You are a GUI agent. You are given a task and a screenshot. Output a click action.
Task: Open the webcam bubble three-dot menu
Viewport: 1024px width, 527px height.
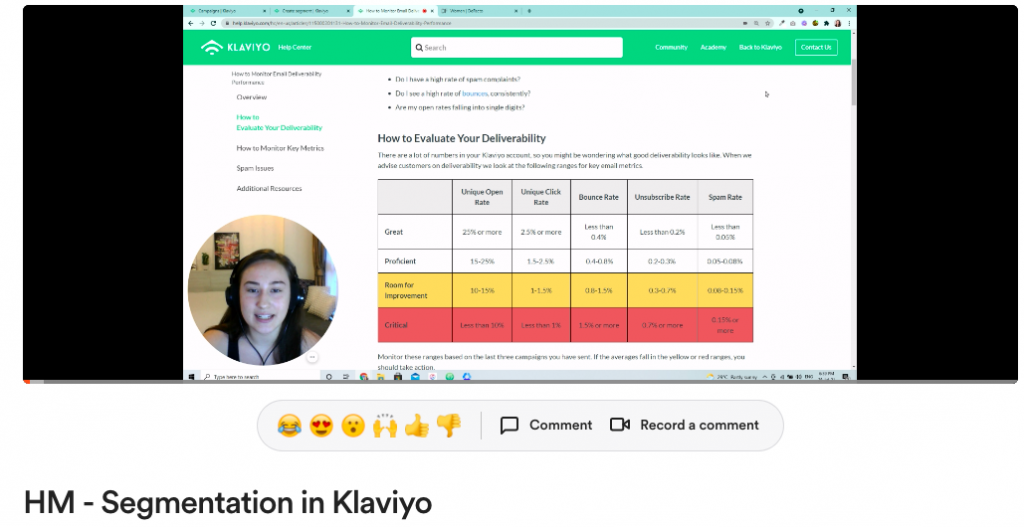pyautogui.click(x=312, y=357)
